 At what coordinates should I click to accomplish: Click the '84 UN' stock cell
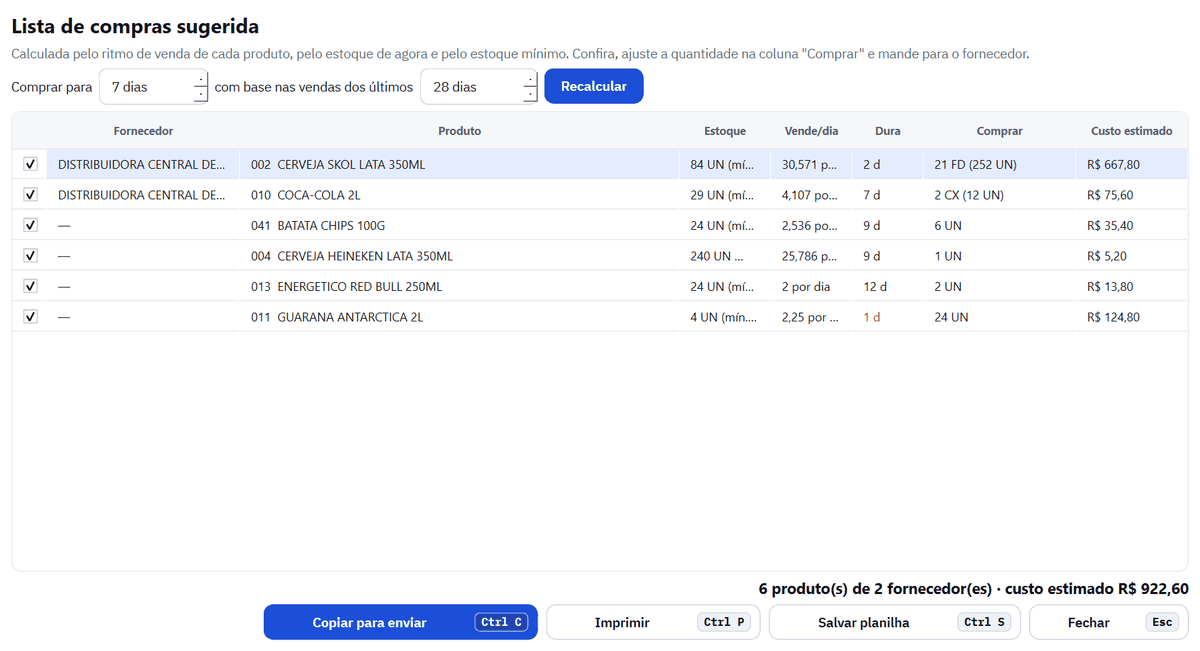point(725,164)
